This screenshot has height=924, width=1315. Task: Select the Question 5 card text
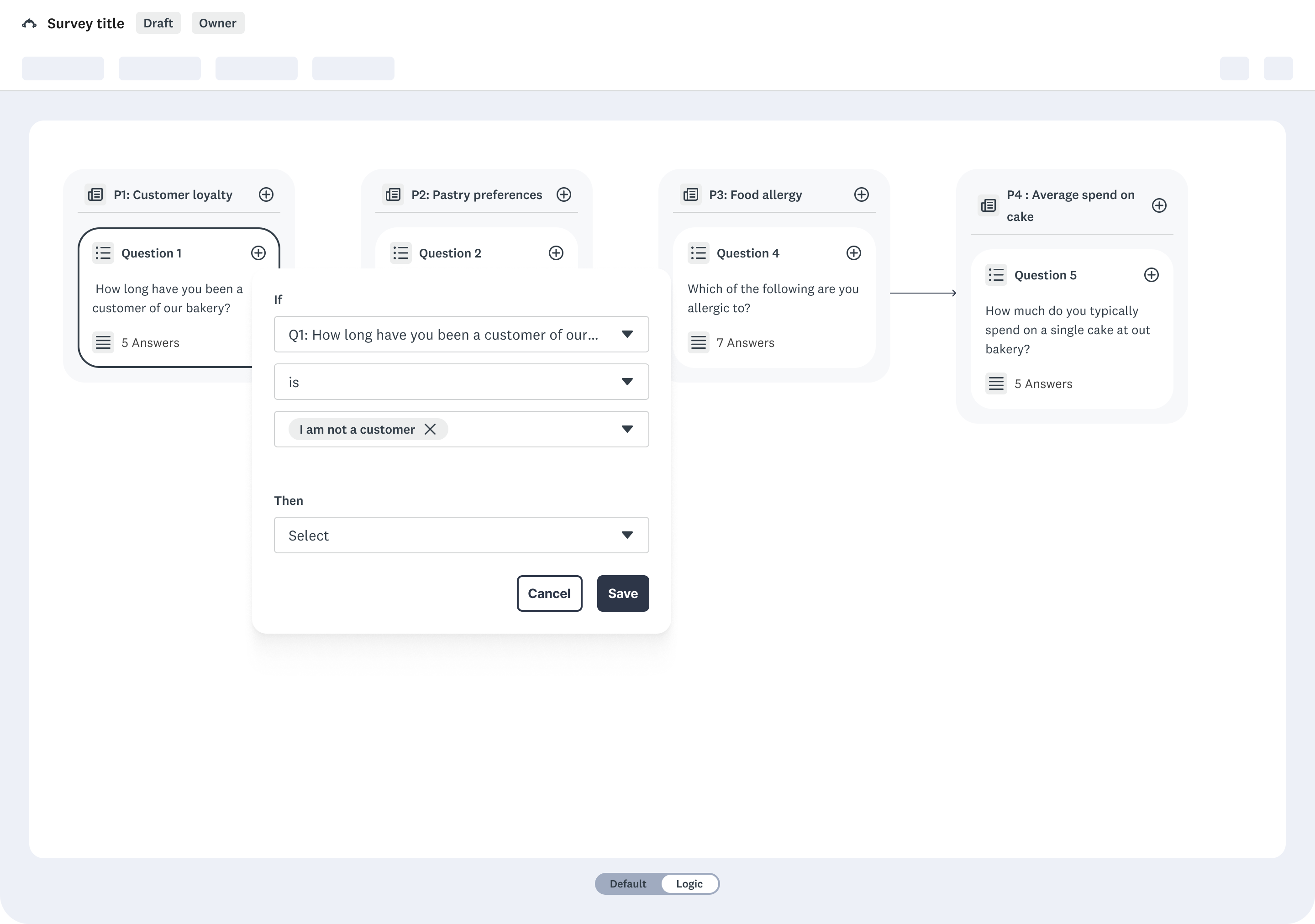[x=1067, y=330]
